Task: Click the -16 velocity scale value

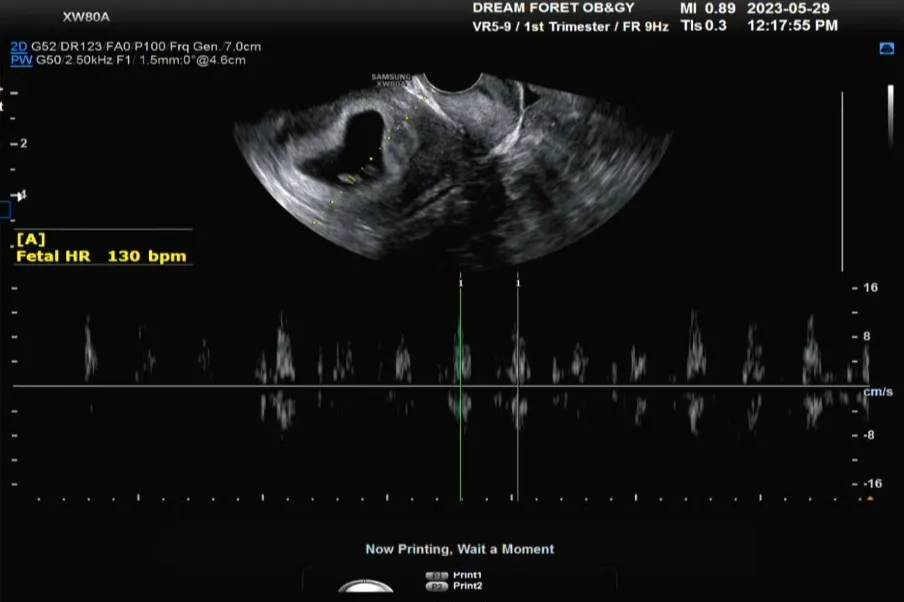Action: (872, 484)
